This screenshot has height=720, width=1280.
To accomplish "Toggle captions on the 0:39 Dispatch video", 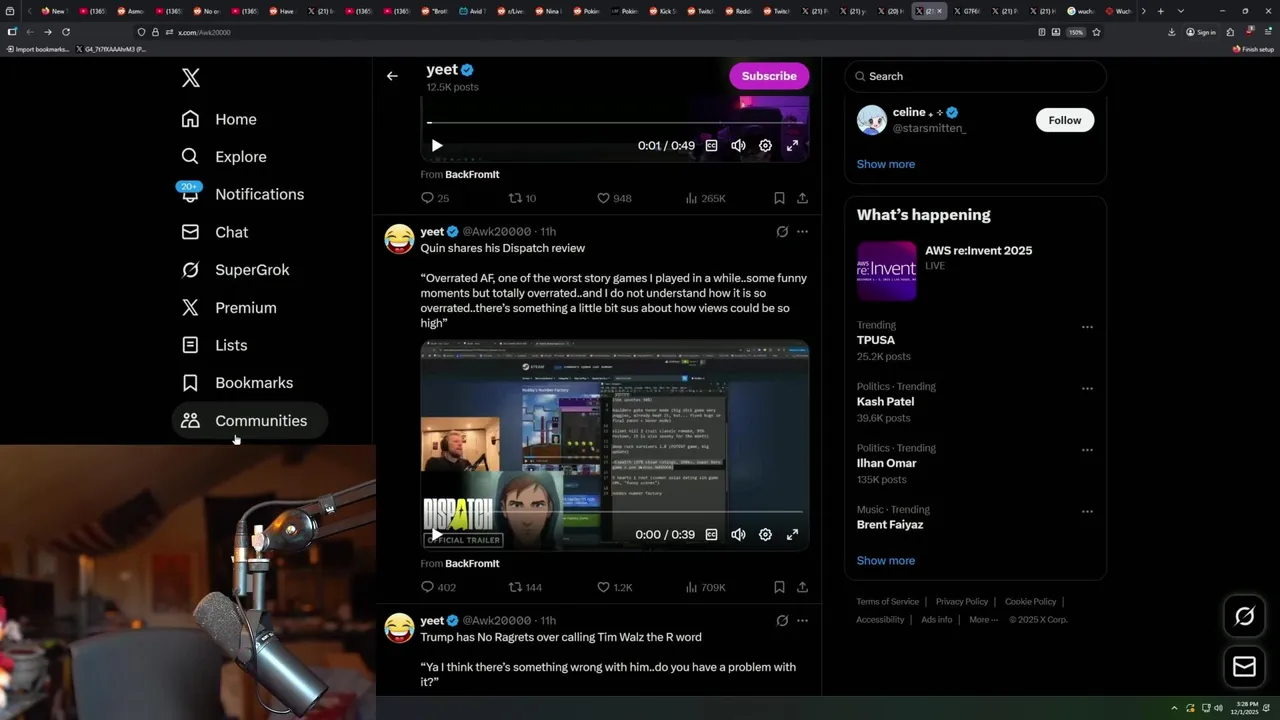I will [x=711, y=534].
